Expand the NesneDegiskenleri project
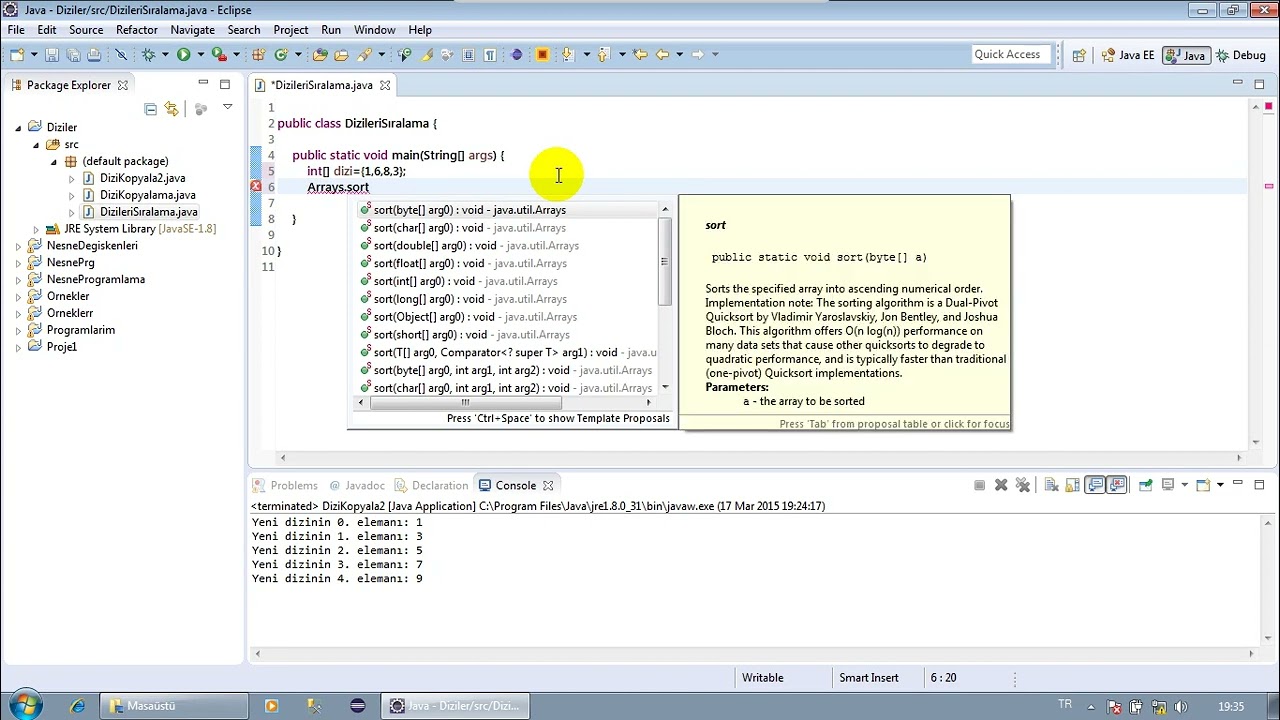The width and height of the screenshot is (1280, 720). pyautogui.click(x=18, y=246)
